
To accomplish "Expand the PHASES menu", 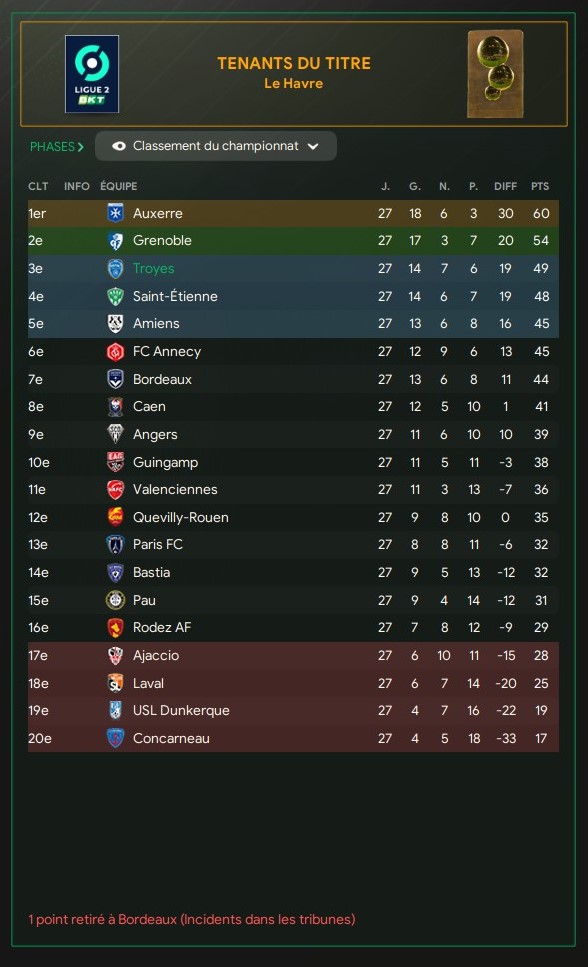I will coord(57,147).
